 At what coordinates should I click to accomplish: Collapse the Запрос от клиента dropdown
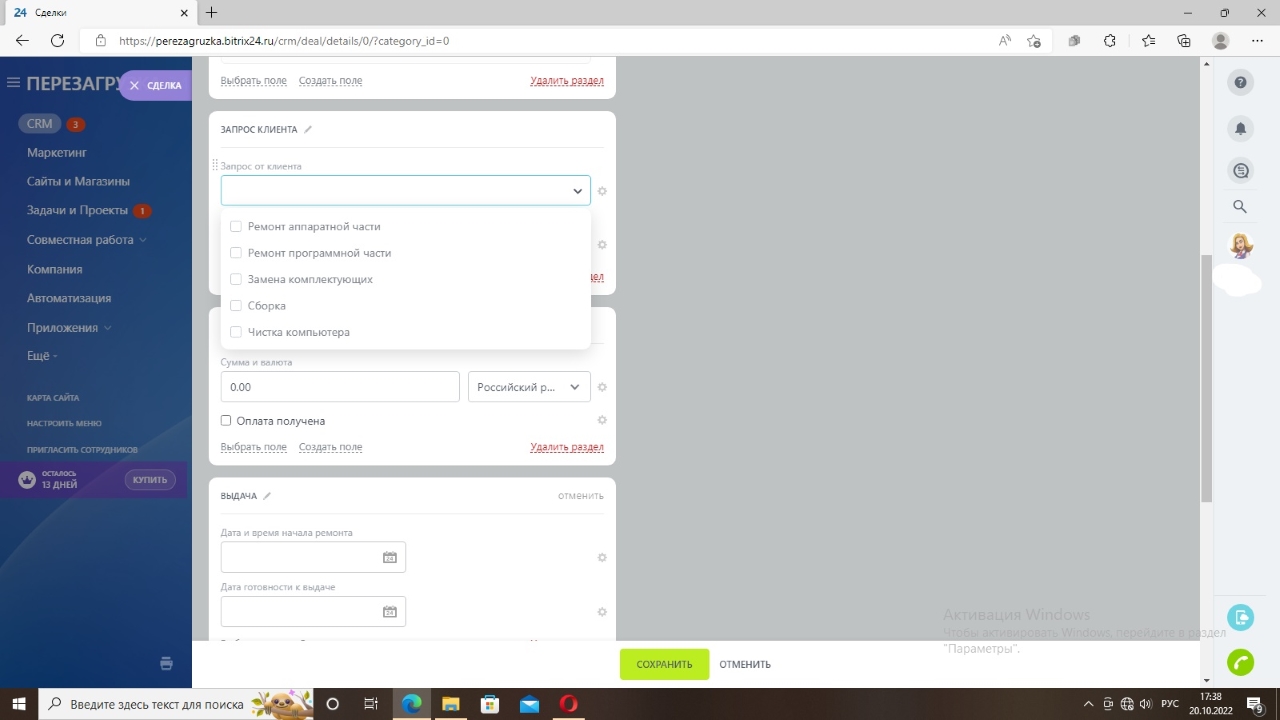577,191
